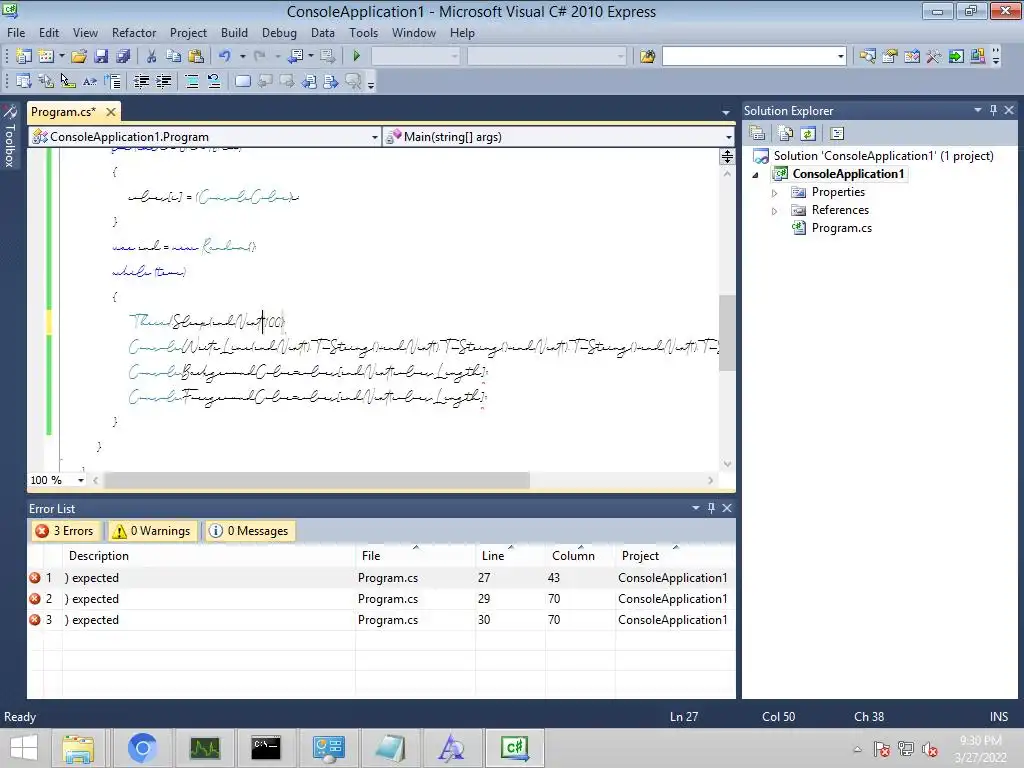The width and height of the screenshot is (1024, 768).
Task: Open Solution Explorer from the toolbar icon
Action: pos(868,56)
